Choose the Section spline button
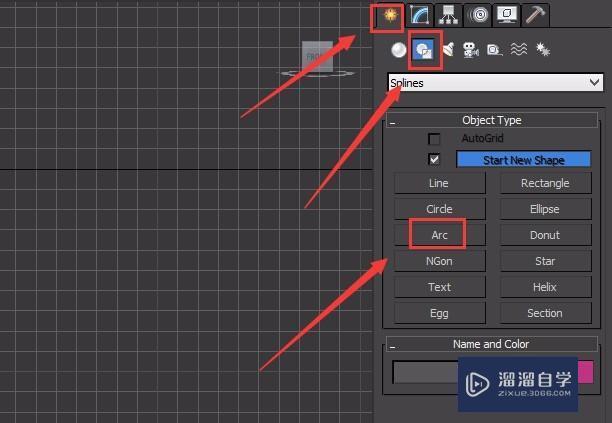This screenshot has height=423, width=612. pos(546,313)
